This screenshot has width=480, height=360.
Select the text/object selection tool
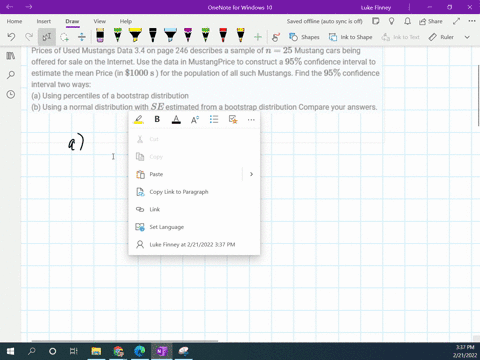(47, 37)
